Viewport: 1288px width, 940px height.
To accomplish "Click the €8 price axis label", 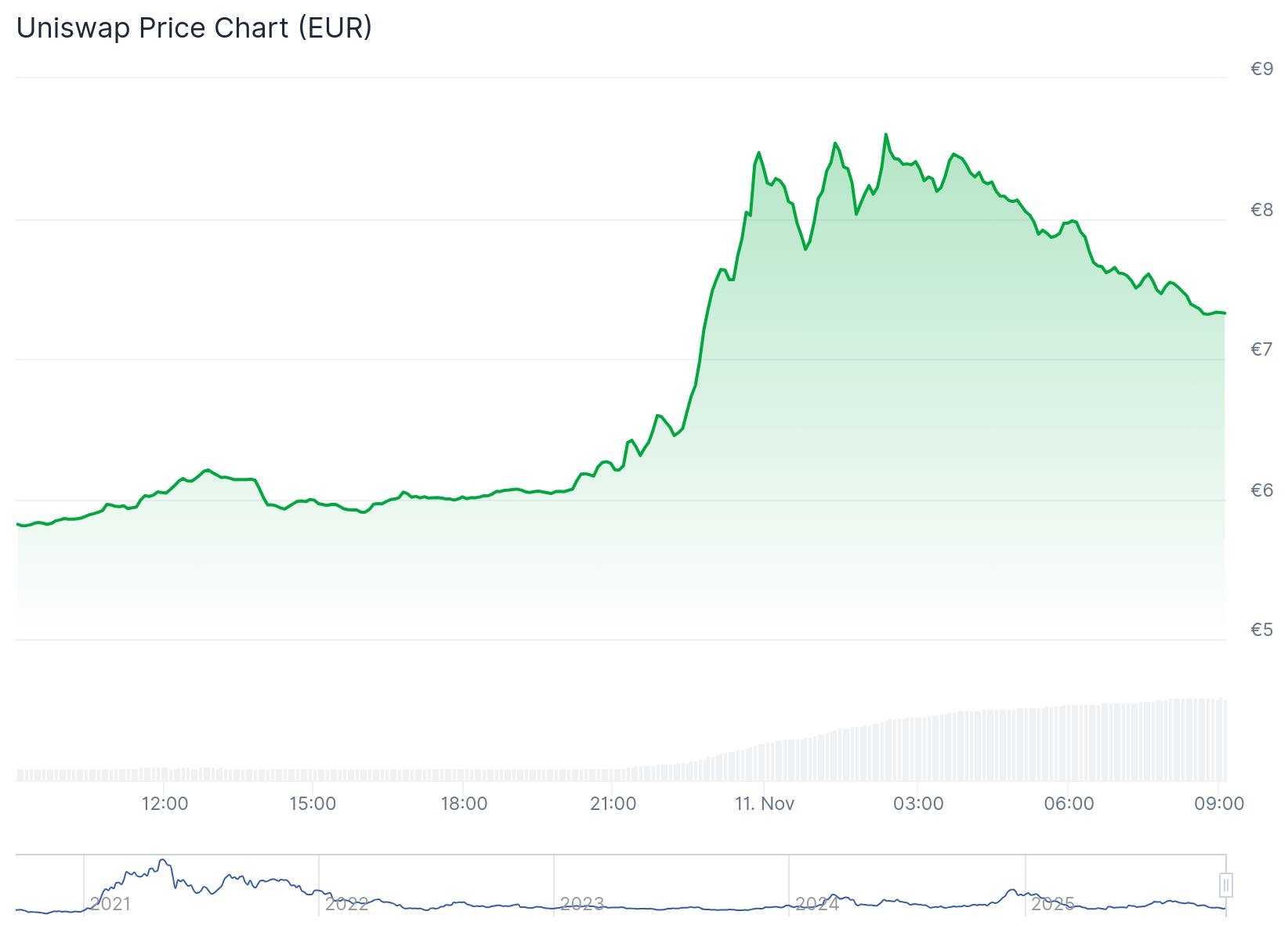I will coord(1261,209).
